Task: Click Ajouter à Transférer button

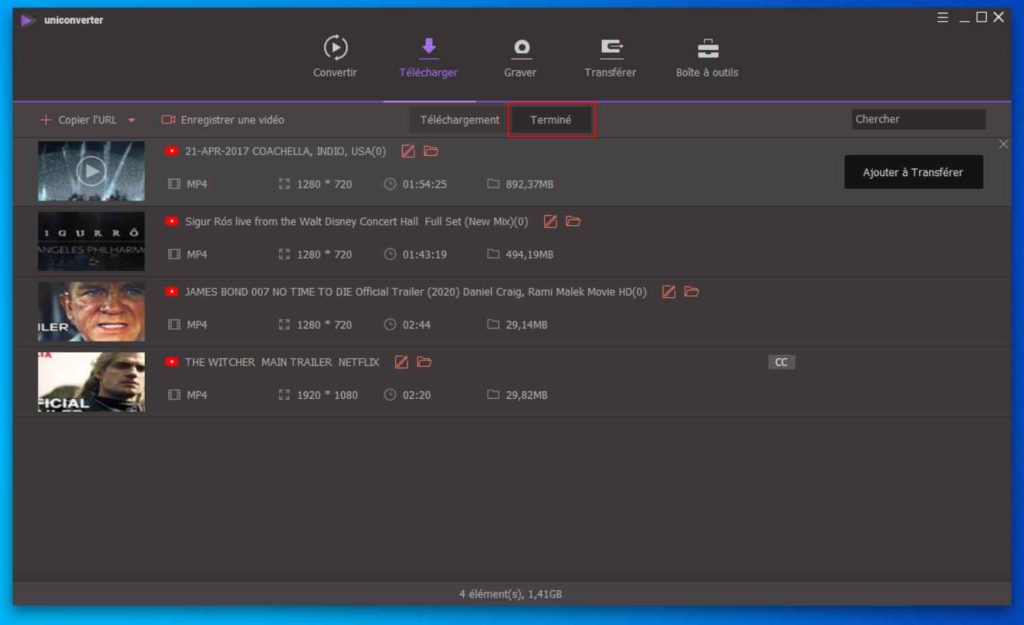Action: tap(913, 172)
